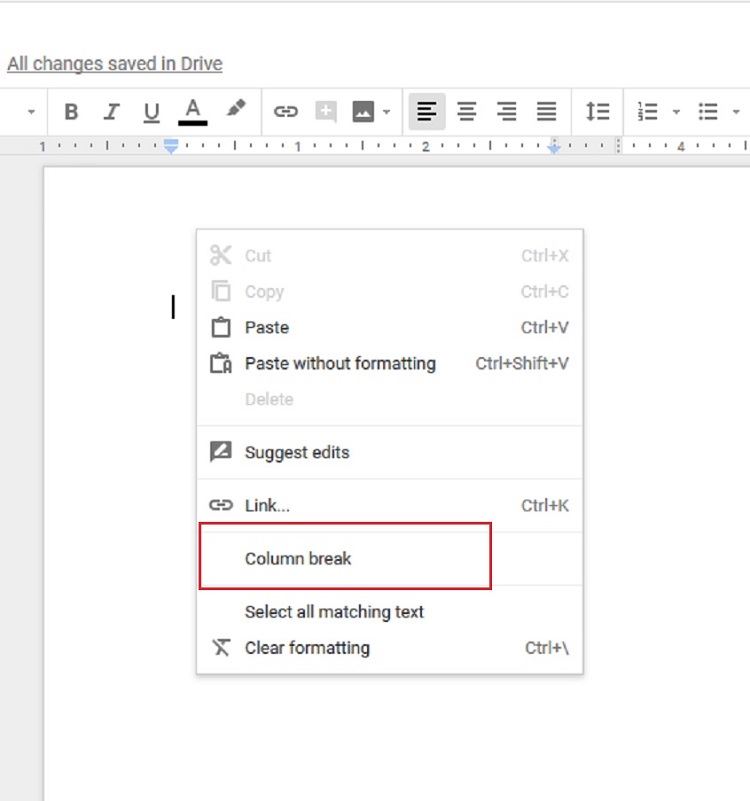The image size is (750, 801).
Task: Click the Clear formatting option
Action: (x=307, y=648)
